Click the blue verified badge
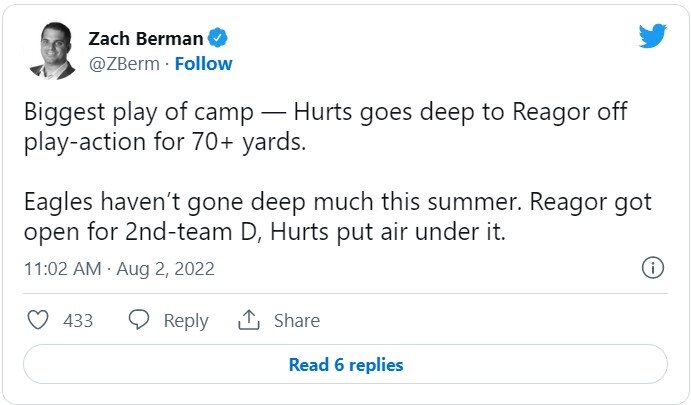Viewport: 691px width, 405px height. point(217,39)
